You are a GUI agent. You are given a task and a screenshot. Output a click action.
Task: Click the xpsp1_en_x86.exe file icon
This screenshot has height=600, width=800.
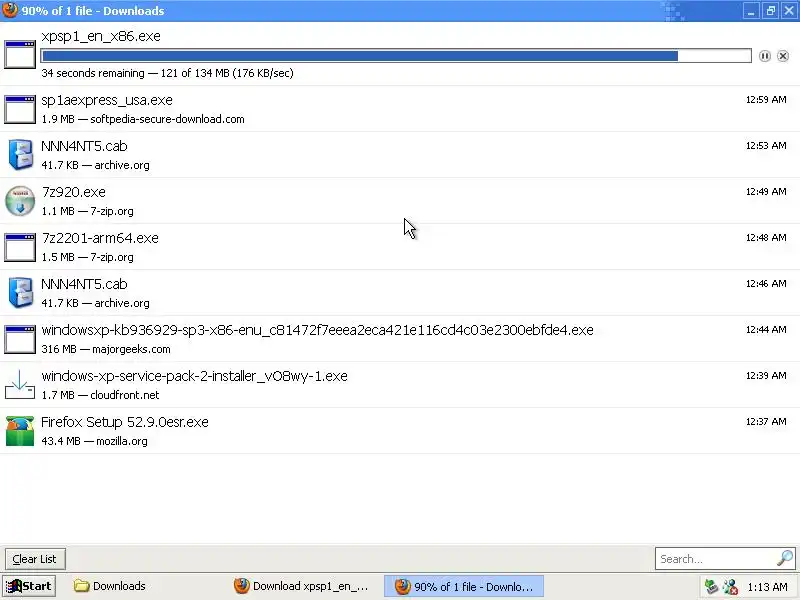point(20,54)
